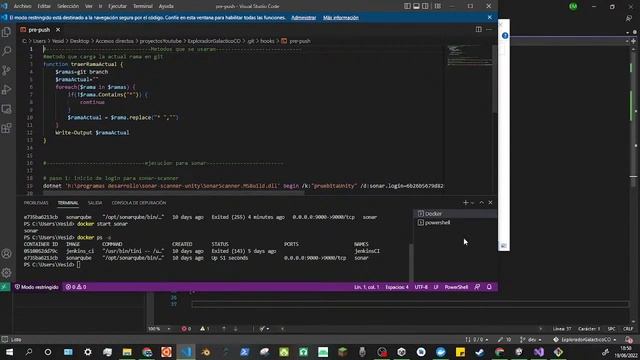
Task: Open Visual Studio purple icon on taskbar
Action: pyautogui.click(x=539, y=352)
